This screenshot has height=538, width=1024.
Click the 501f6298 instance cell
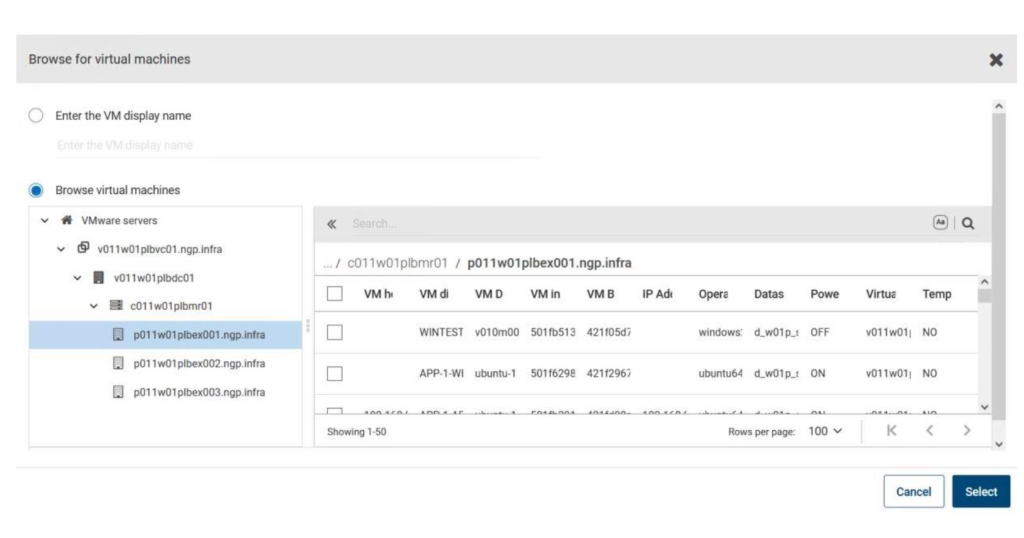pyautogui.click(x=552, y=373)
